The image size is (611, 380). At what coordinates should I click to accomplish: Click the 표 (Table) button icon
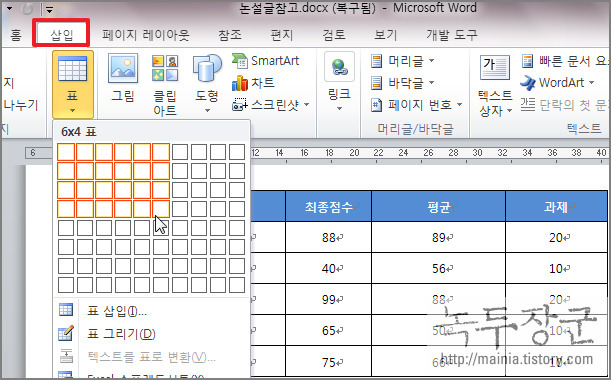coord(72,69)
